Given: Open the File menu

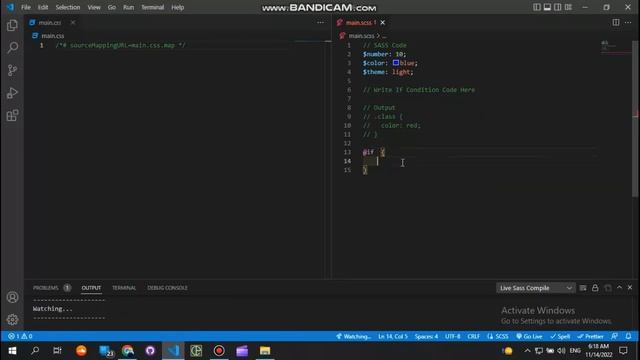Looking at the screenshot, I should click(26, 7).
